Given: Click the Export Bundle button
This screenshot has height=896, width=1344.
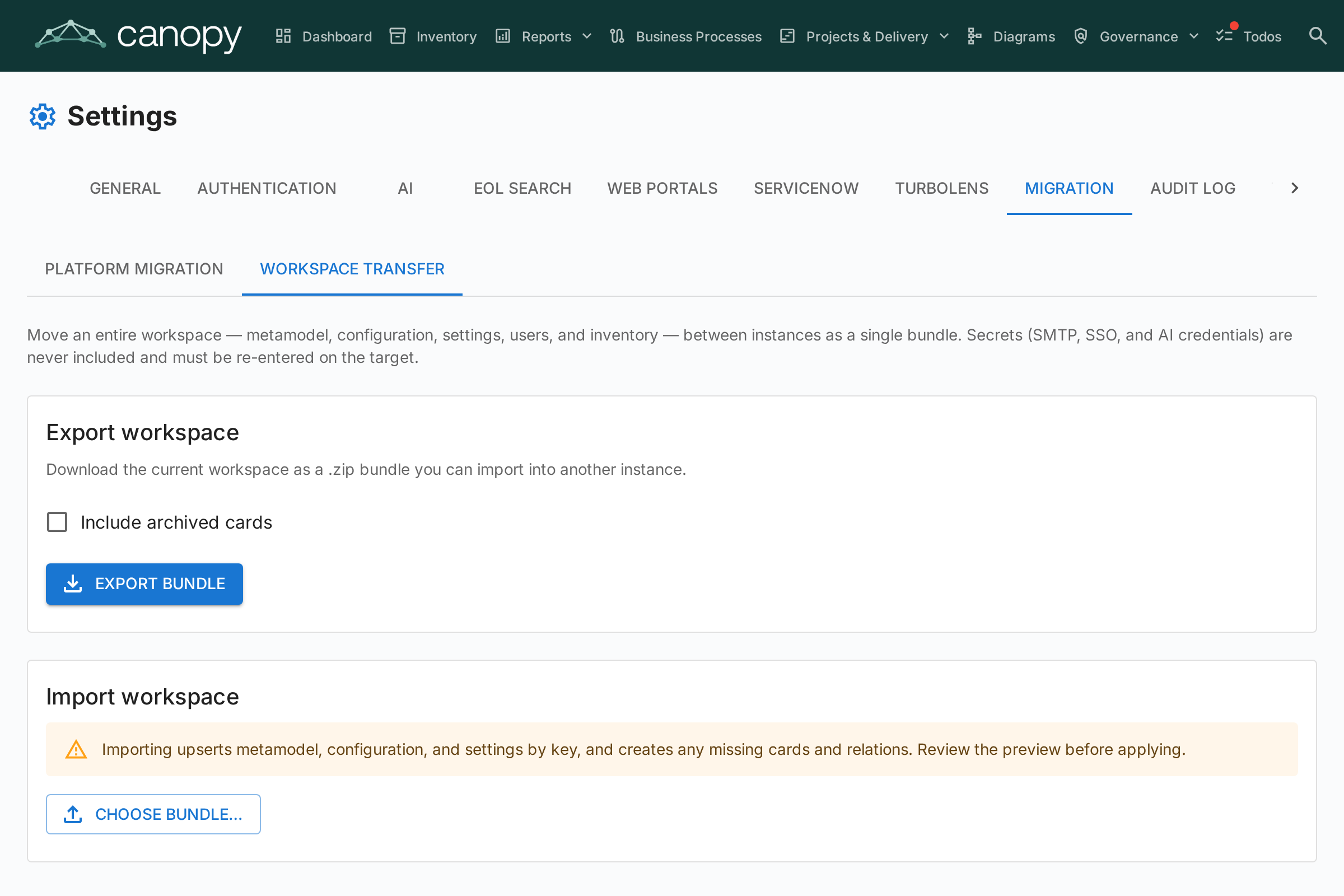Looking at the screenshot, I should (x=144, y=584).
